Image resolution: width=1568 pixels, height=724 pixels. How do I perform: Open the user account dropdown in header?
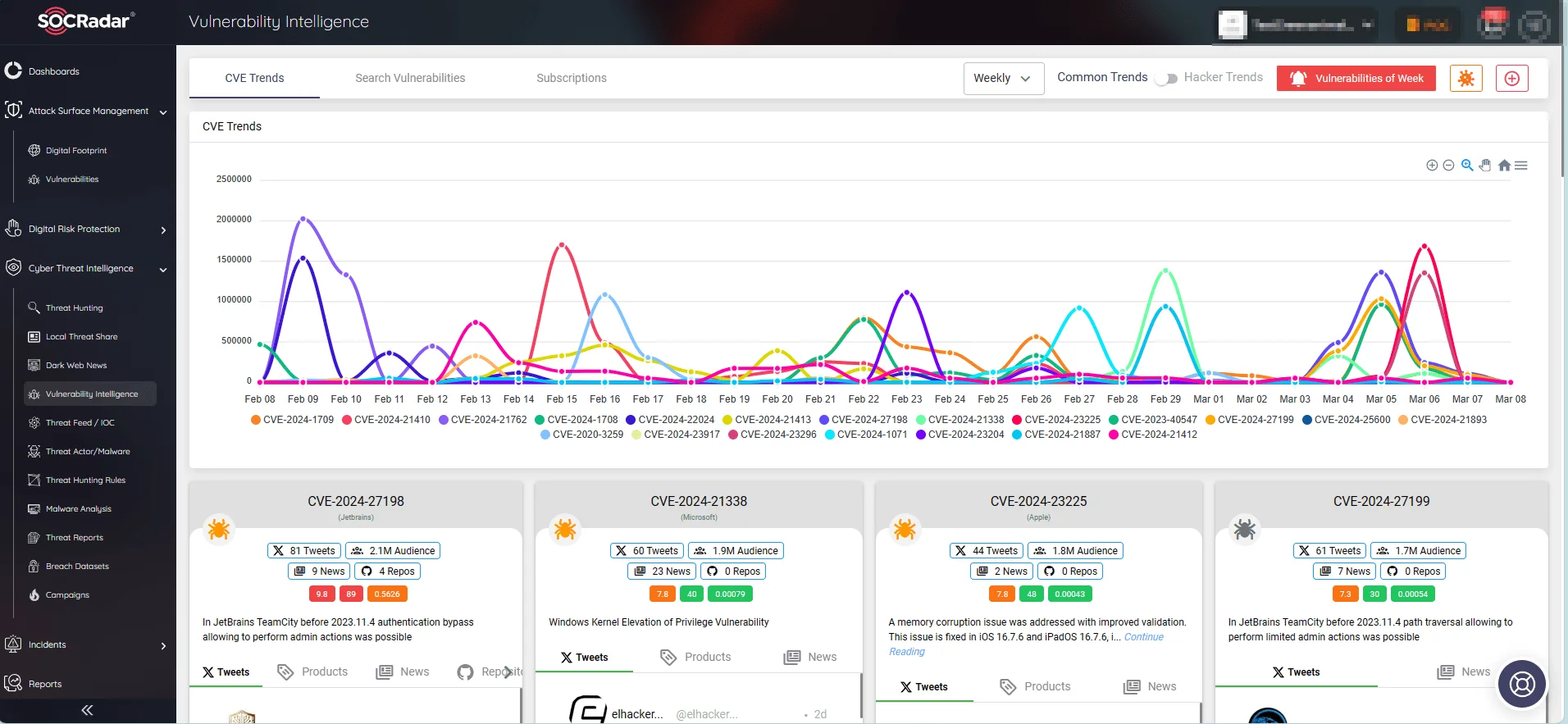tap(1296, 25)
